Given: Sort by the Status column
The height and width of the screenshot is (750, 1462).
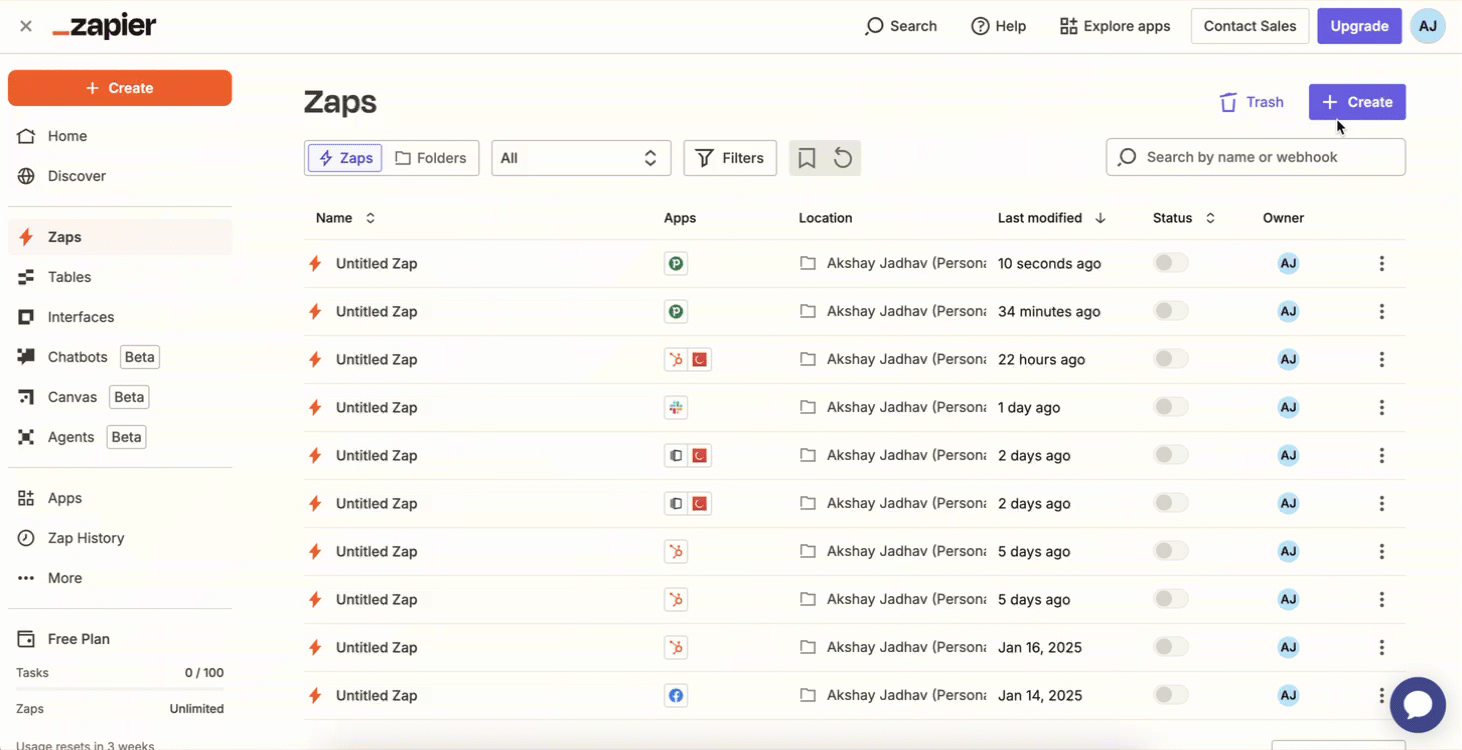Looking at the screenshot, I should (1184, 218).
